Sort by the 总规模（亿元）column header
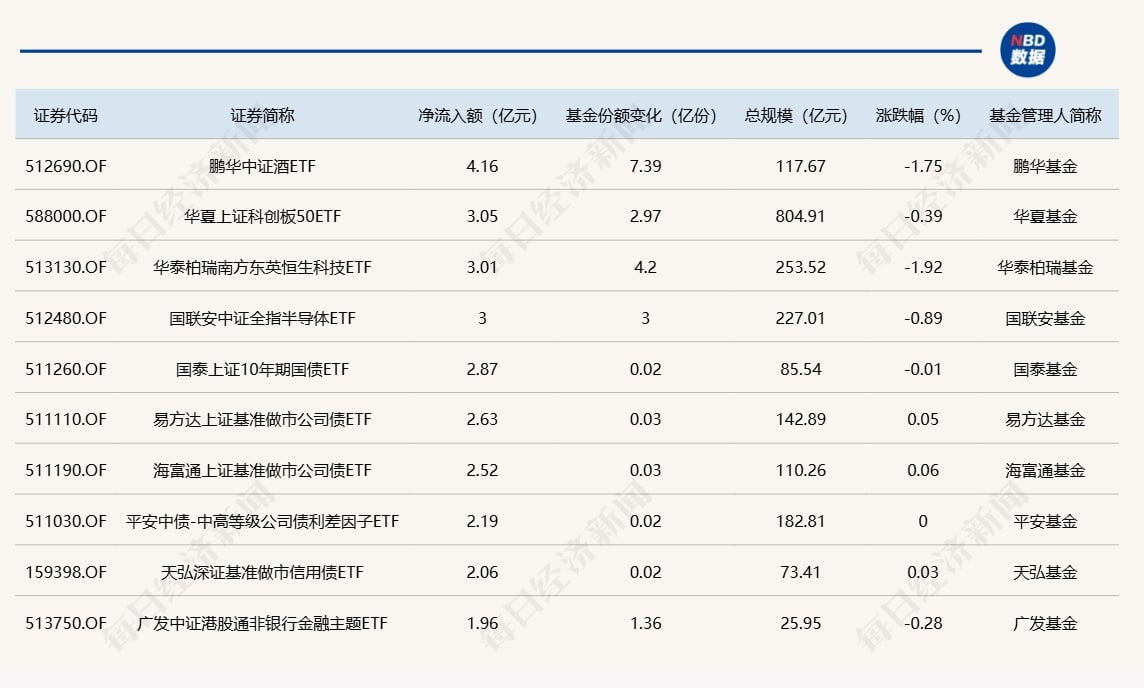The height and width of the screenshot is (688, 1144). [799, 115]
